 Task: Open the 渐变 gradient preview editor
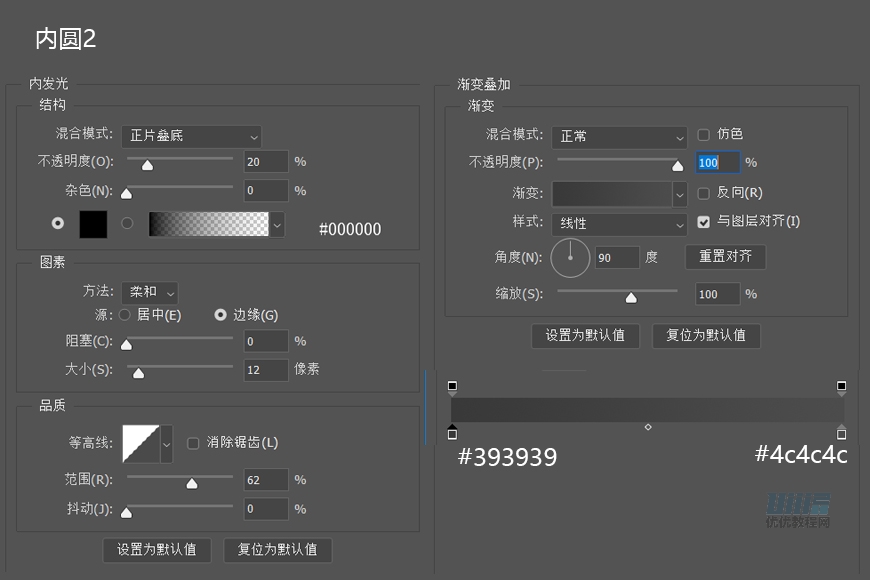[611, 192]
